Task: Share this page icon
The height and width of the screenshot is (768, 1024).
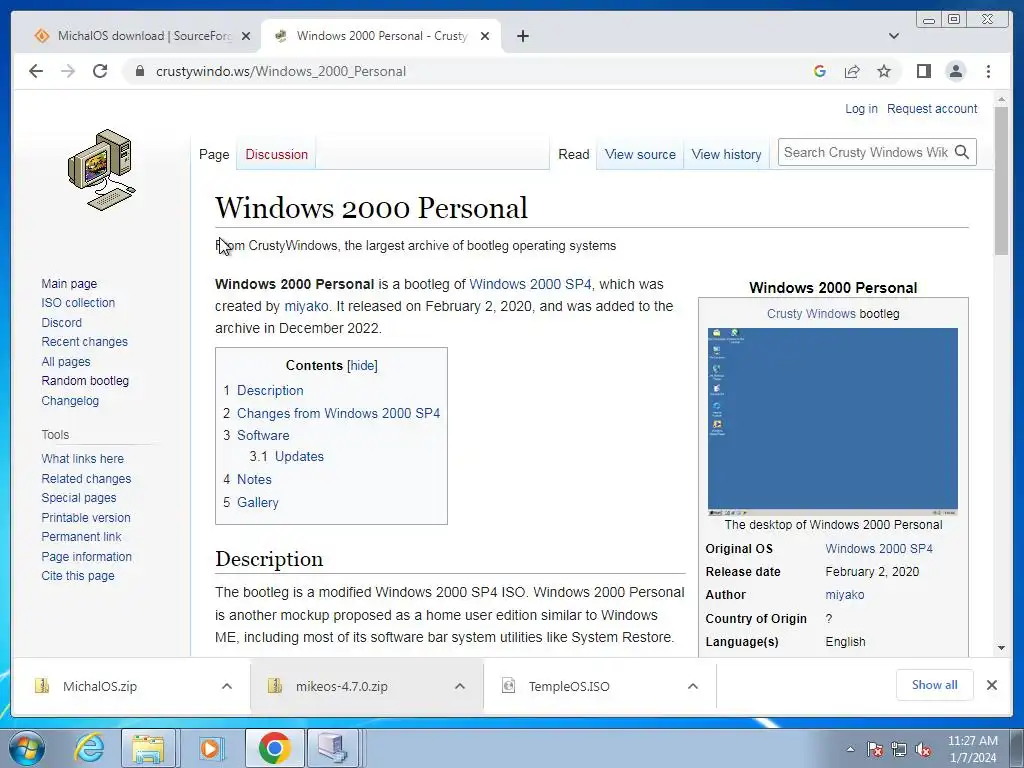Action: (x=852, y=71)
